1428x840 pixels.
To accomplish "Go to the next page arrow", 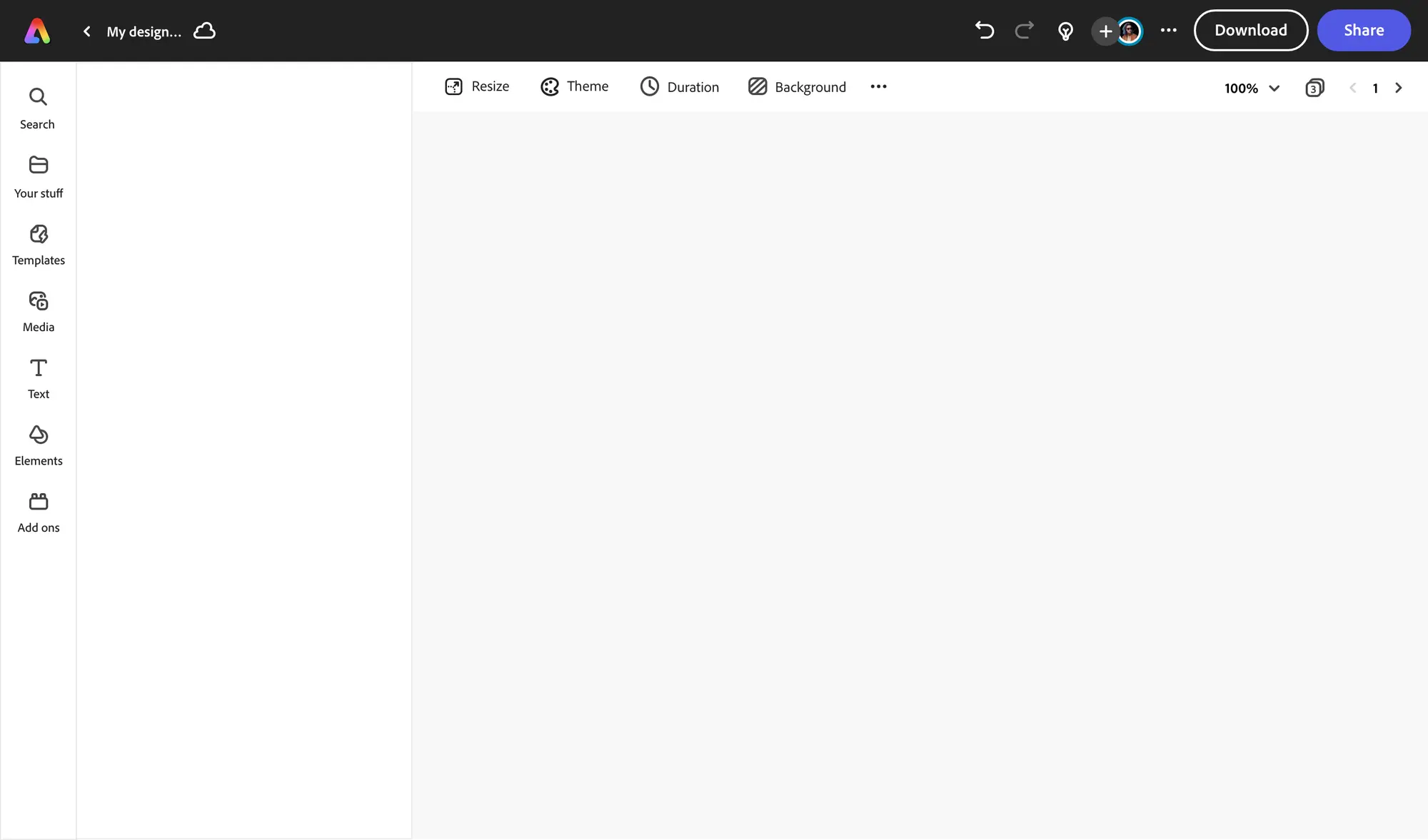I will 1398,88.
